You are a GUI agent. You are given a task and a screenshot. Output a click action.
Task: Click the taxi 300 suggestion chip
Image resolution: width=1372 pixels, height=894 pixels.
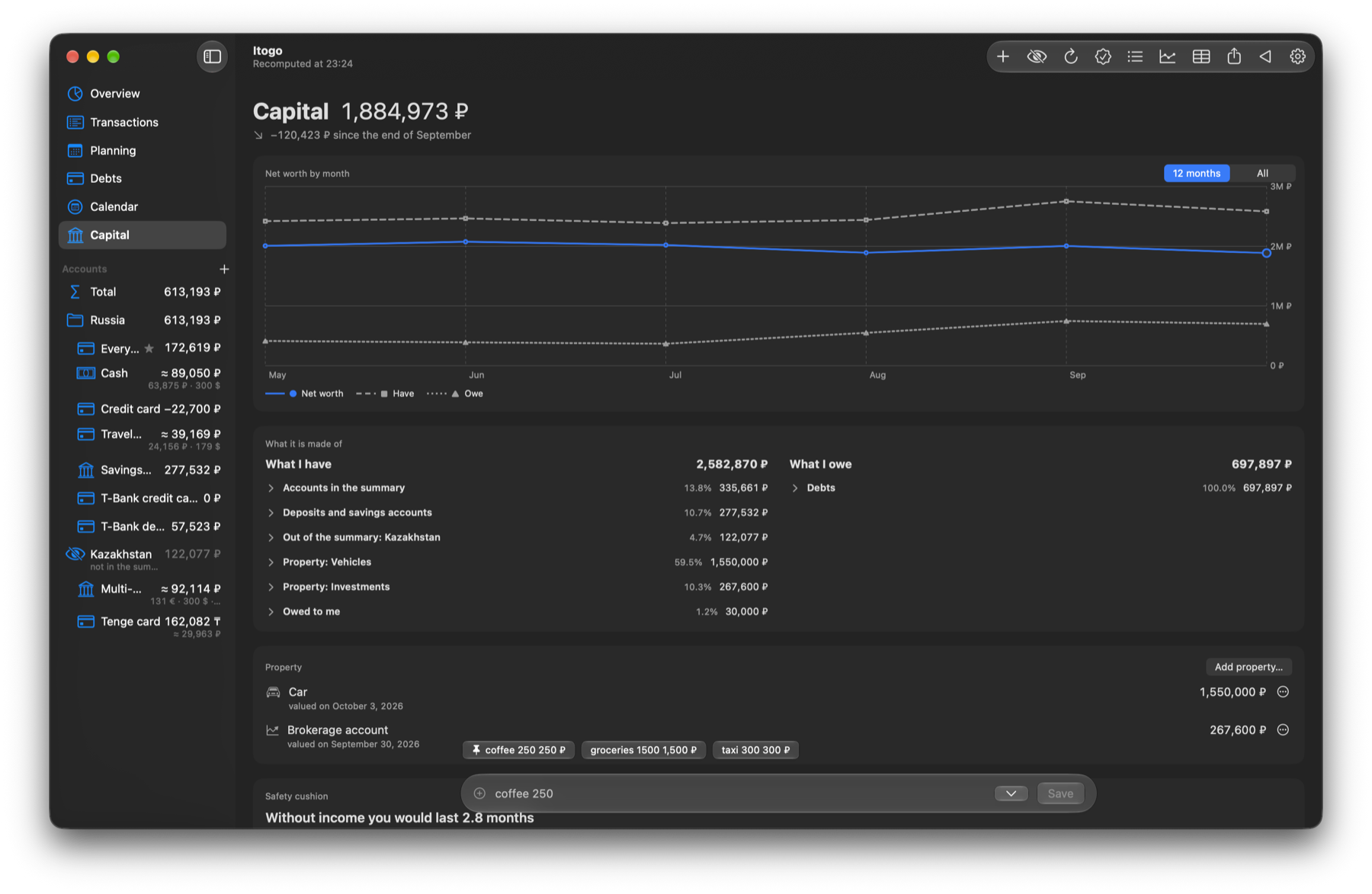755,750
